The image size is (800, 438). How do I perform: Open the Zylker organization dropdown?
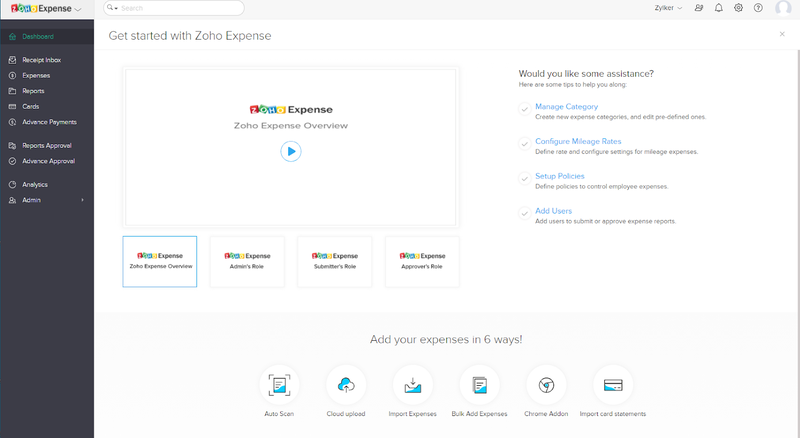pyautogui.click(x=668, y=8)
